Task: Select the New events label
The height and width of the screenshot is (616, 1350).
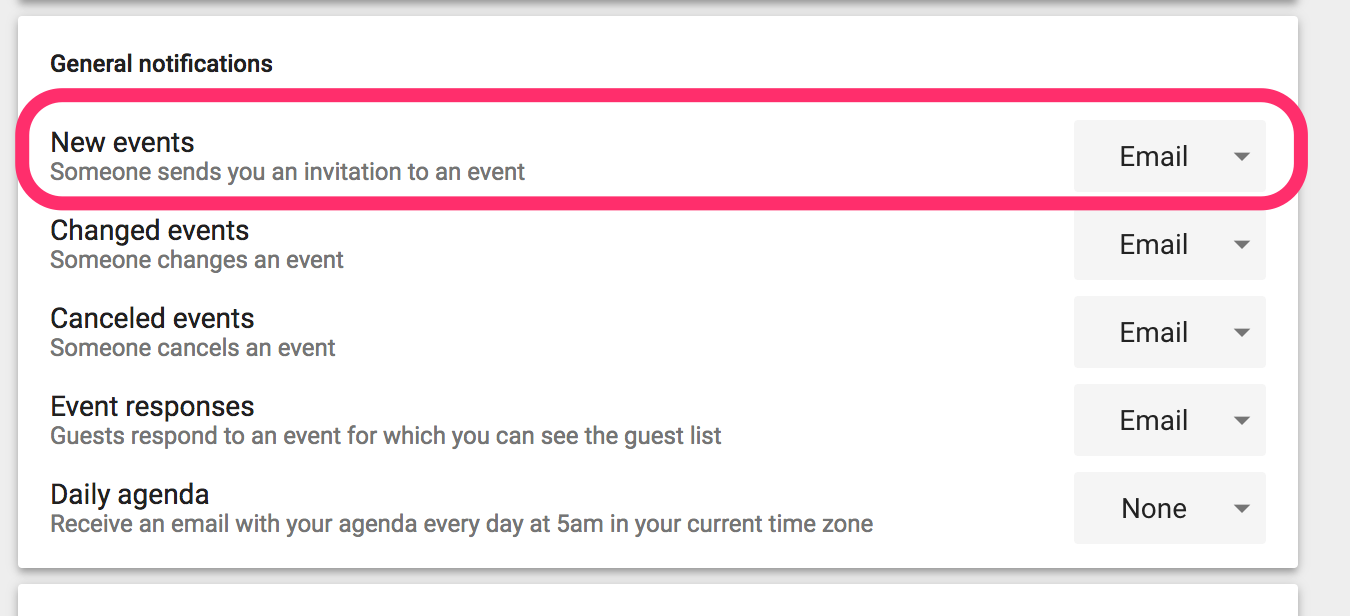Action: 122,143
